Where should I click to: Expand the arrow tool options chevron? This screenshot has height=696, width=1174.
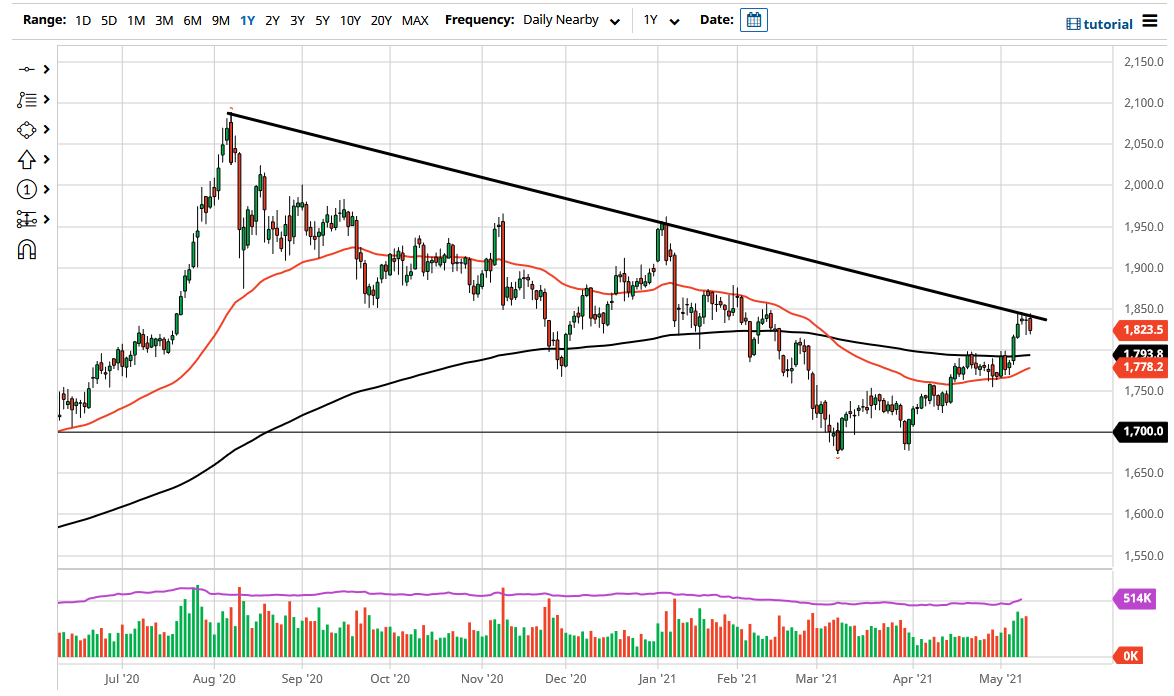(46, 159)
